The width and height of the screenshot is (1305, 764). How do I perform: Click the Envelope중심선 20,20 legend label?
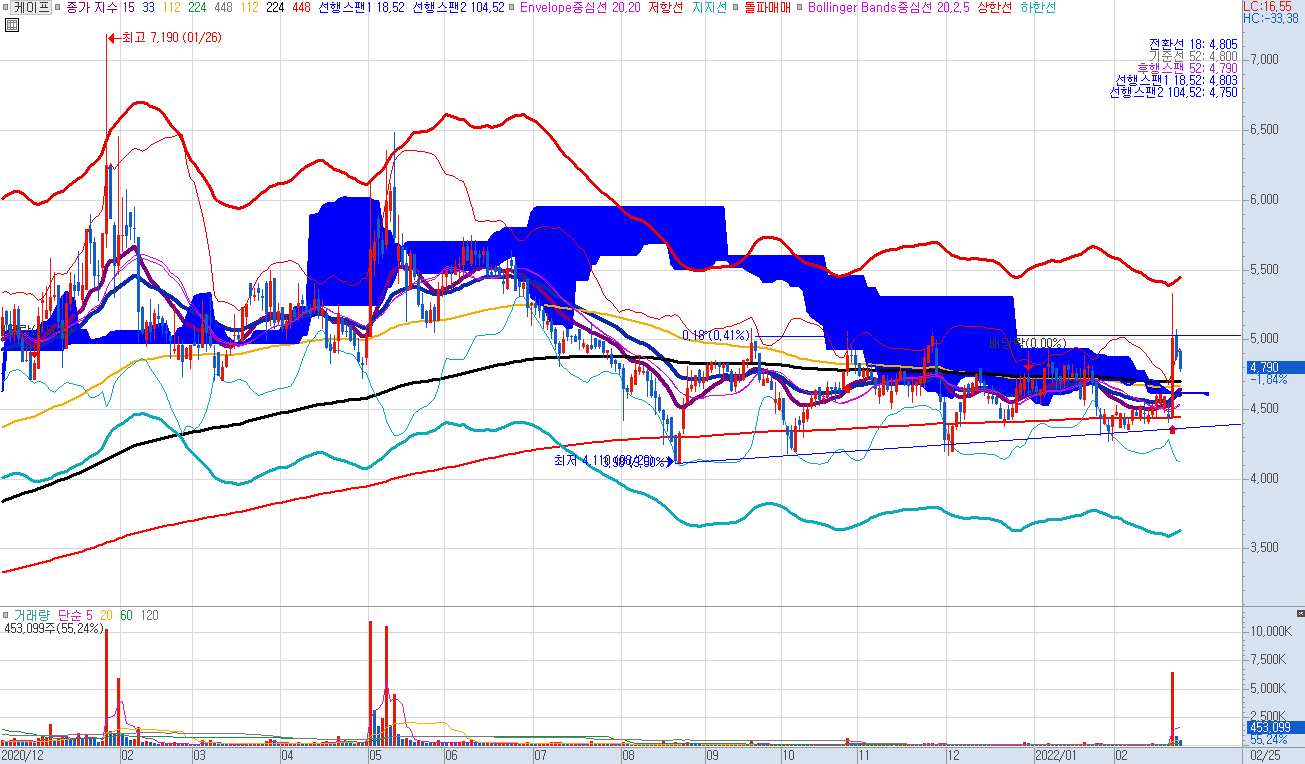tap(580, 7)
